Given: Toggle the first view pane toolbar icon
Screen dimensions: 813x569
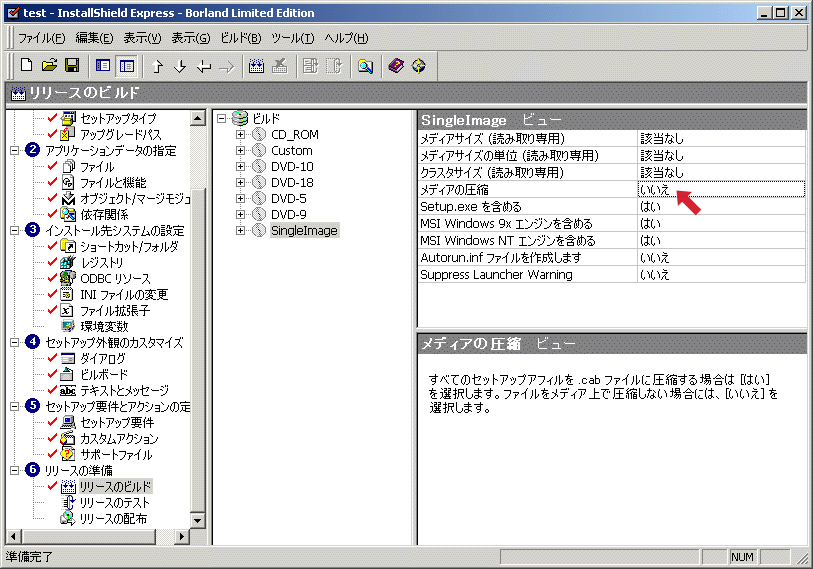Looking at the screenshot, I should (103, 66).
